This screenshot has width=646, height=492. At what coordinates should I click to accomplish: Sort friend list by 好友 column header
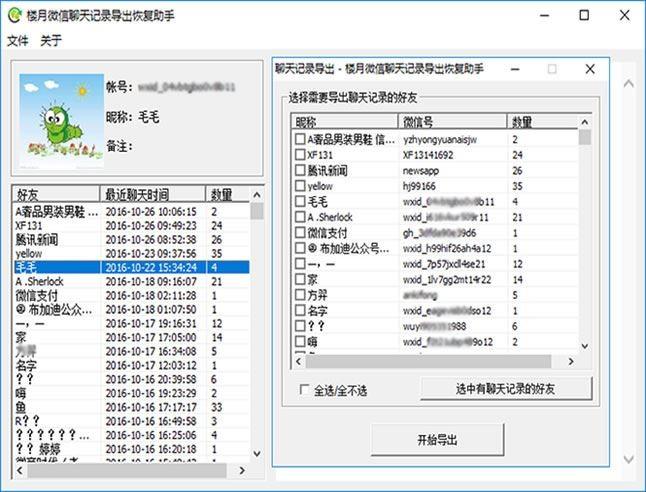pyautogui.click(x=56, y=194)
